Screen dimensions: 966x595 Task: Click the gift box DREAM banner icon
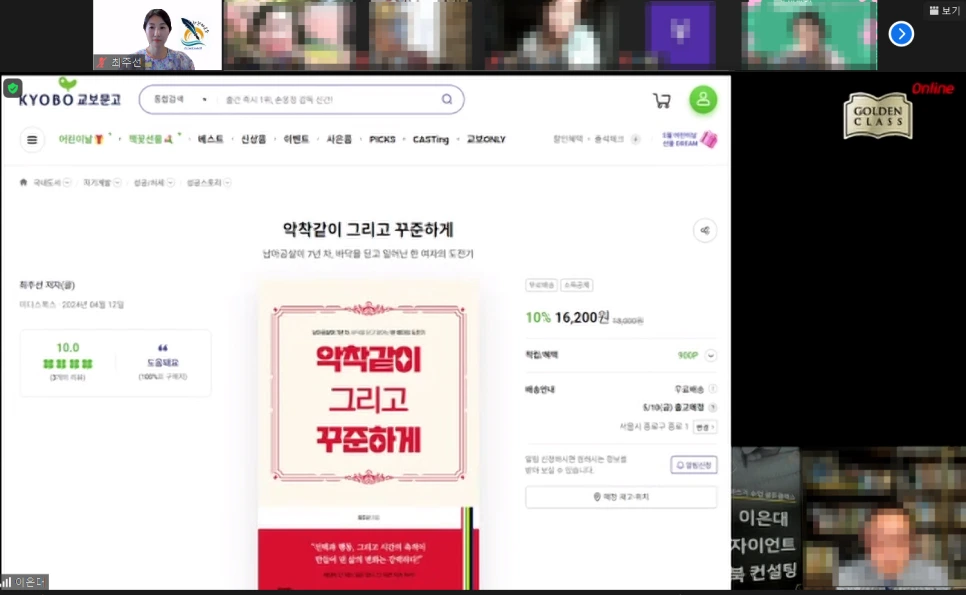click(x=708, y=139)
